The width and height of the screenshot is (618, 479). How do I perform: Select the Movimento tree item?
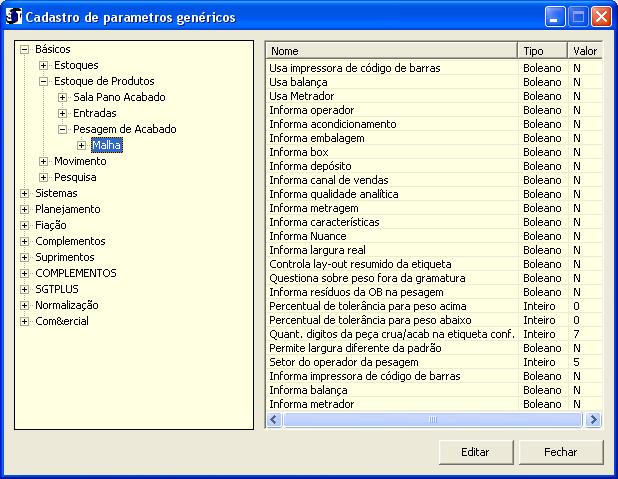80,161
